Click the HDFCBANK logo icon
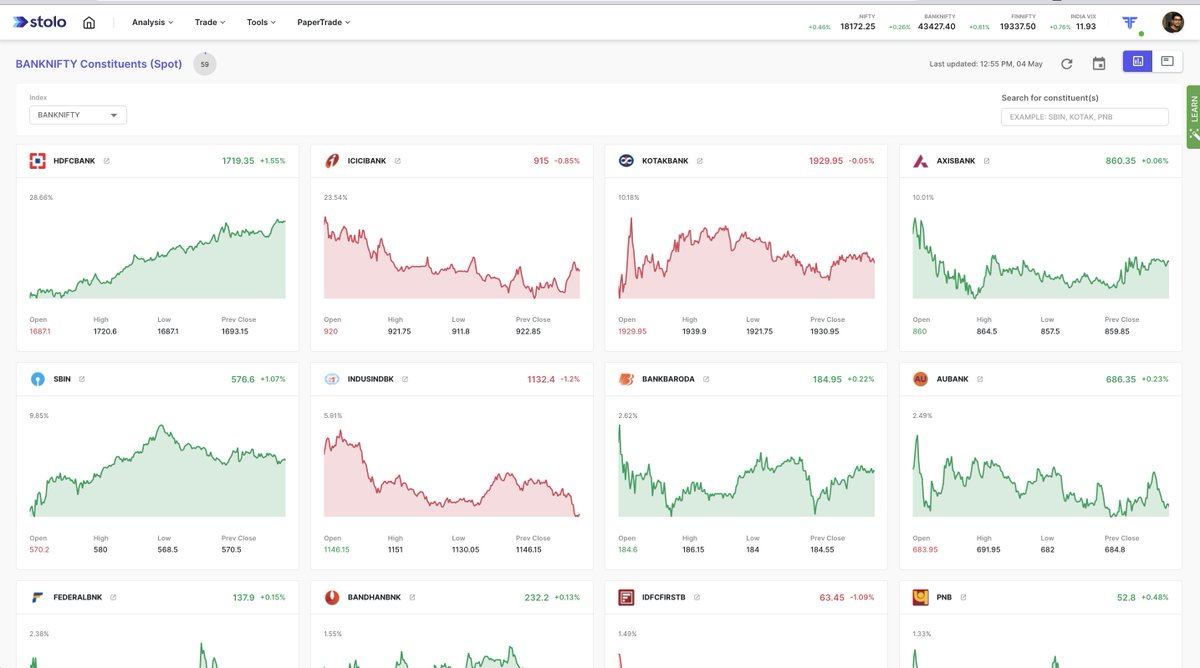Screen dimensions: 1200x668 coord(38,161)
